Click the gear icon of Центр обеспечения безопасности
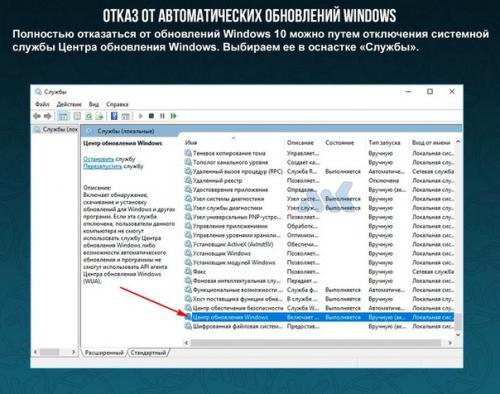The height and width of the screenshot is (394, 500). [188, 308]
